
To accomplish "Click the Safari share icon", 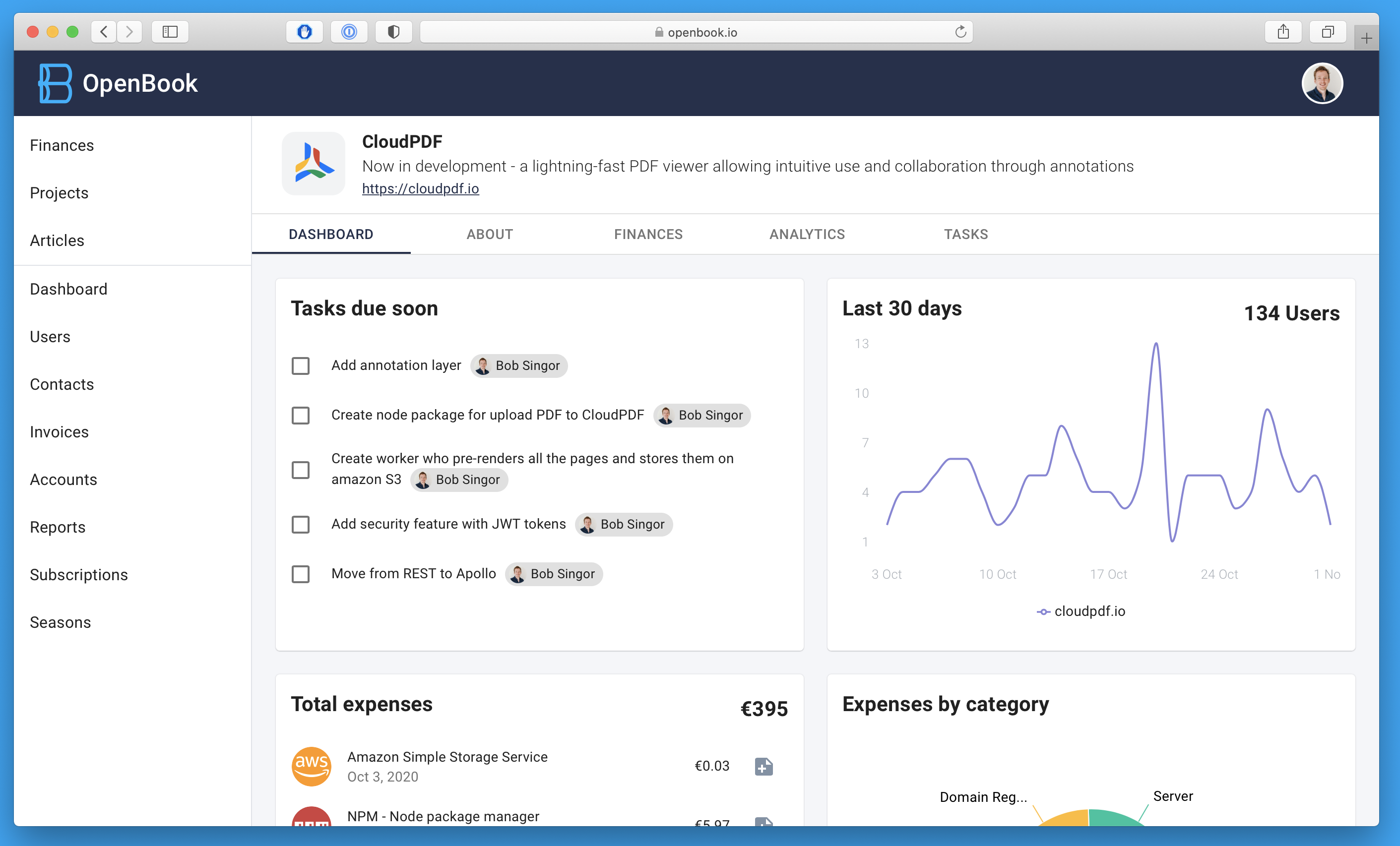I will tap(1282, 32).
